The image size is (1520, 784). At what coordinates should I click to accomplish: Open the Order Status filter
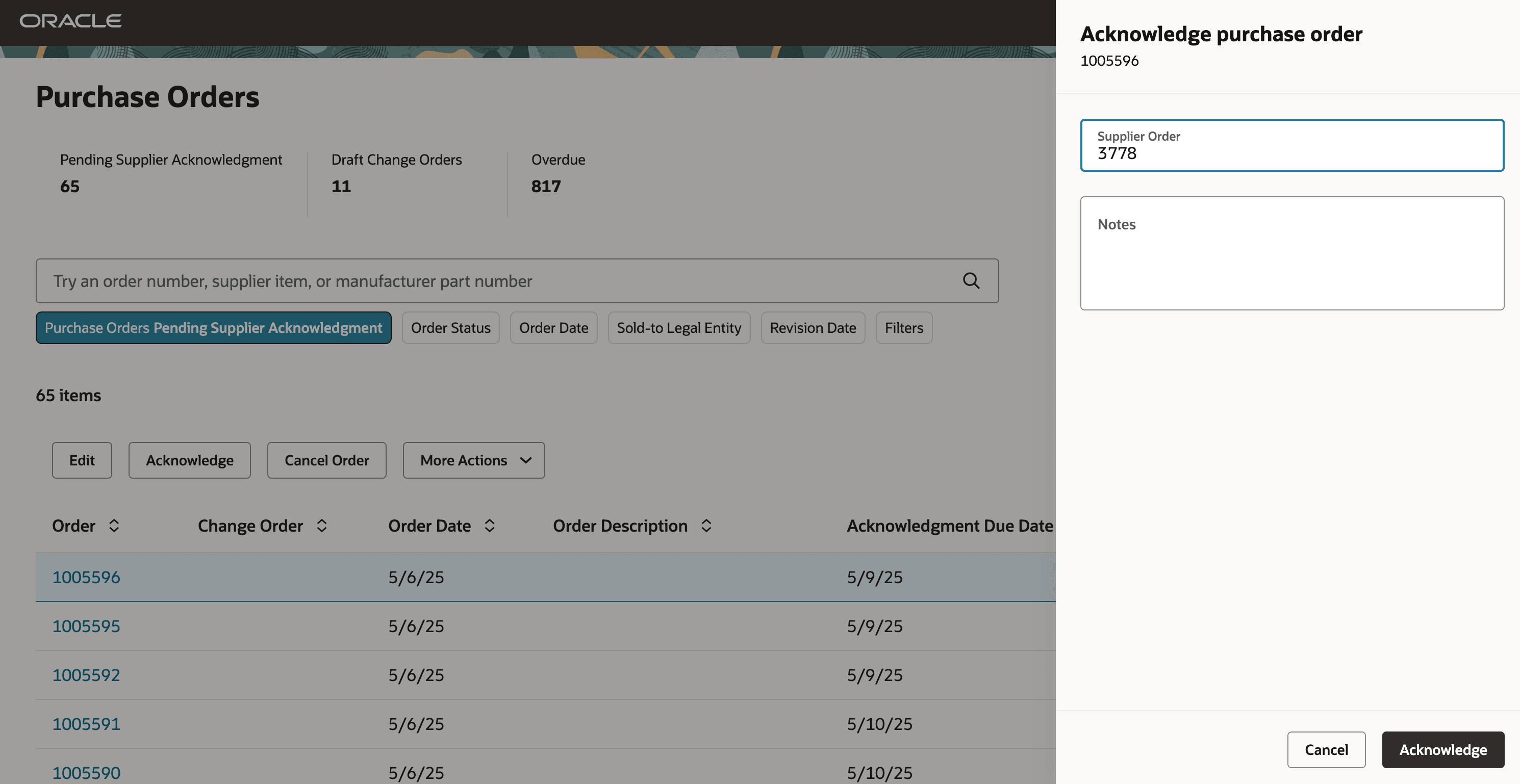click(x=450, y=327)
